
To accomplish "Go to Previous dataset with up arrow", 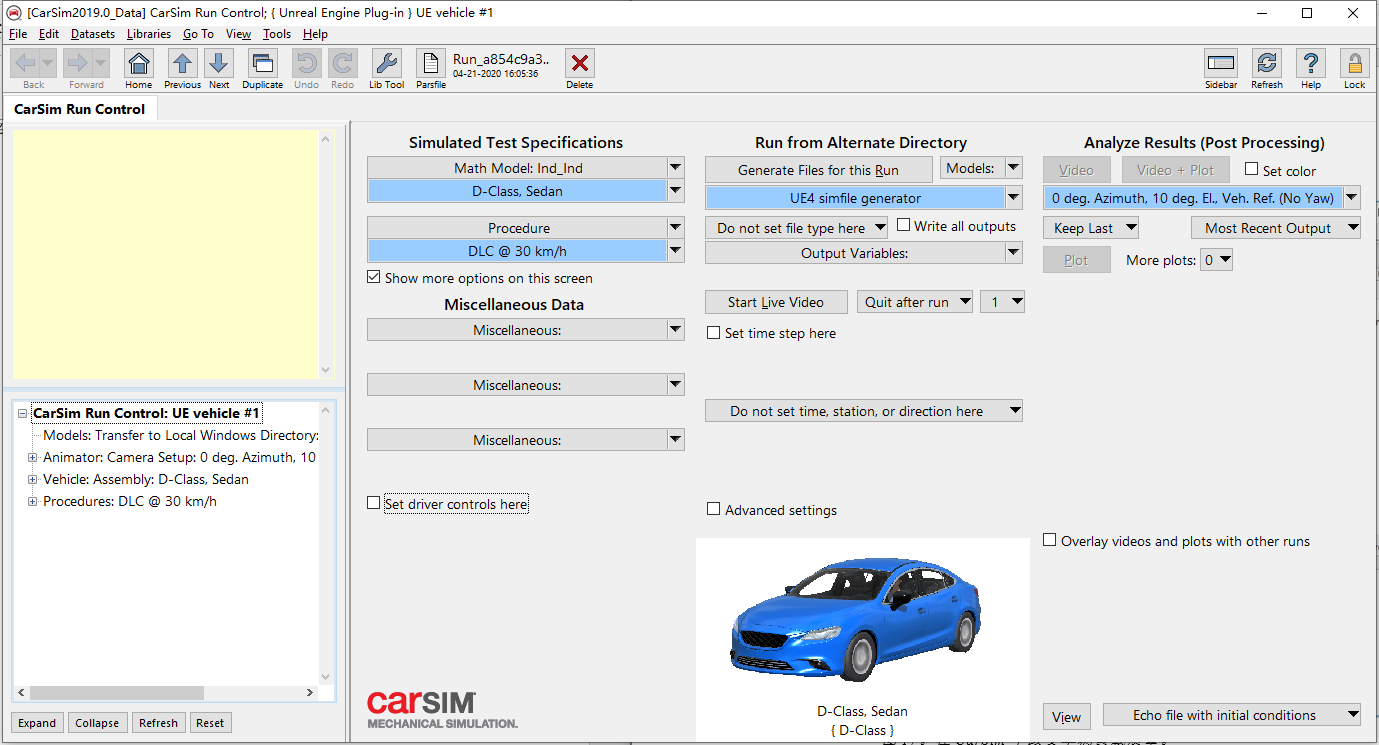I will coord(182,64).
